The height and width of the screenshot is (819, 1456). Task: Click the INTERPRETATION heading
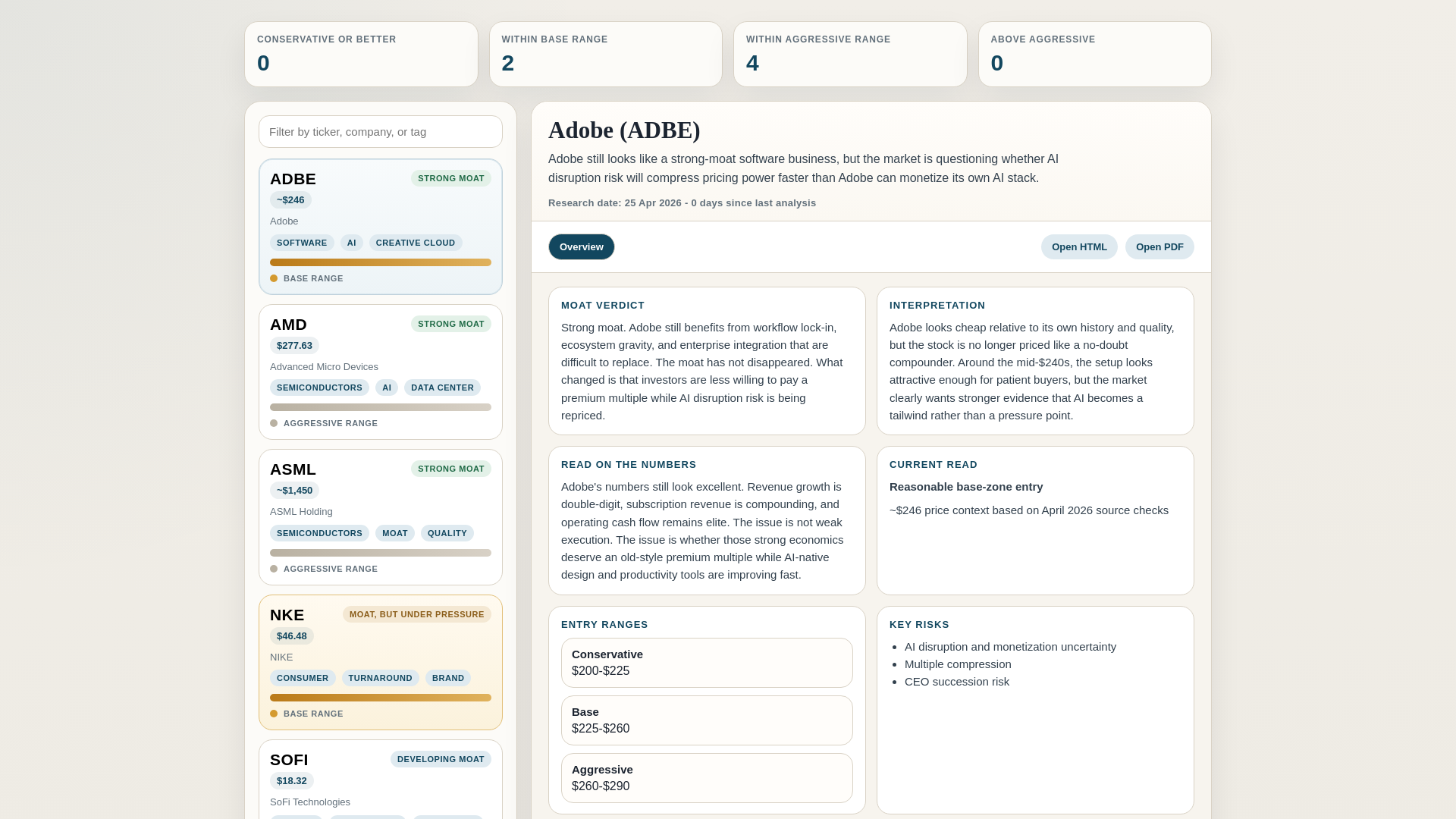937,306
